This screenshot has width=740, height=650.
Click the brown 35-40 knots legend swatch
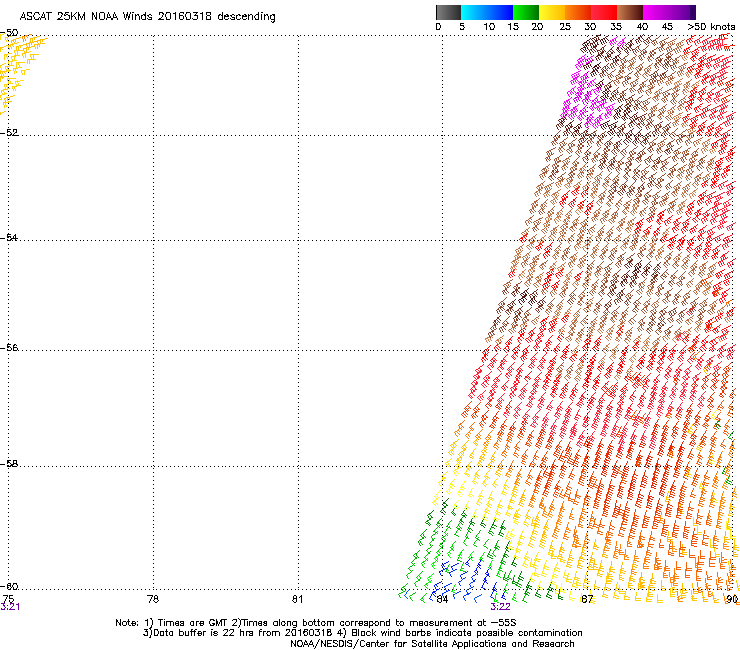[630, 12]
